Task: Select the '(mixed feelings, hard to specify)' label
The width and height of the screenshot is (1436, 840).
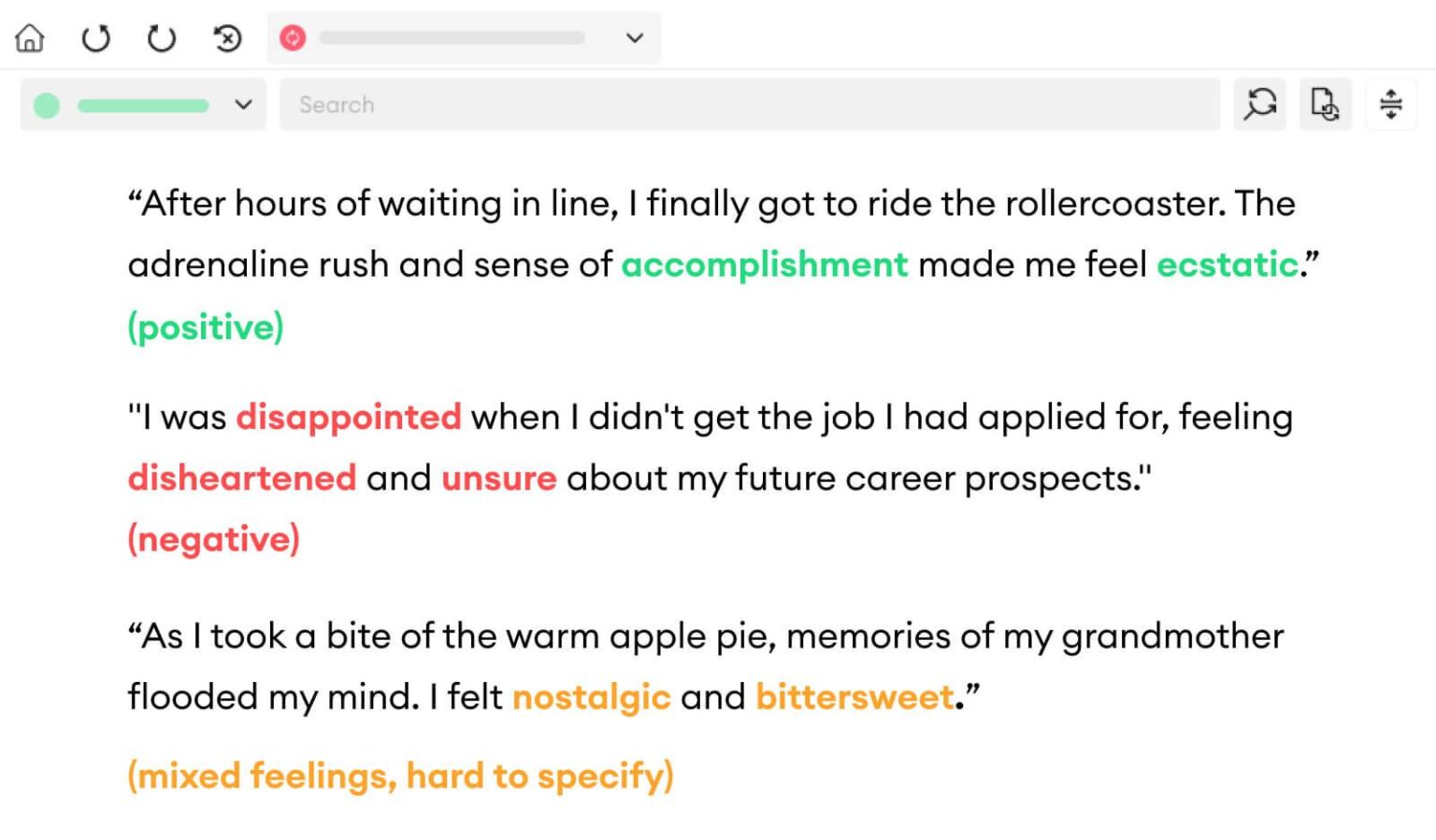Action: (401, 776)
